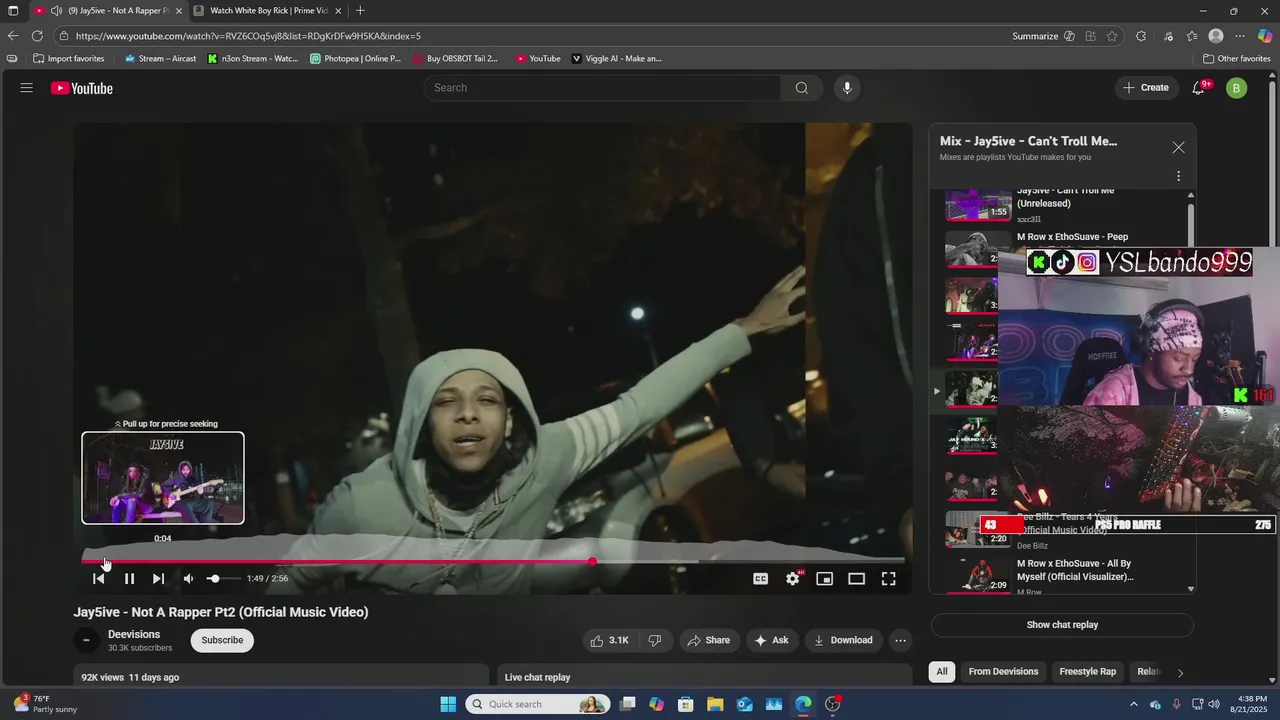The height and width of the screenshot is (720, 1280).
Task: Open the YouTube bookmark in favorites bar
Action: (538, 58)
